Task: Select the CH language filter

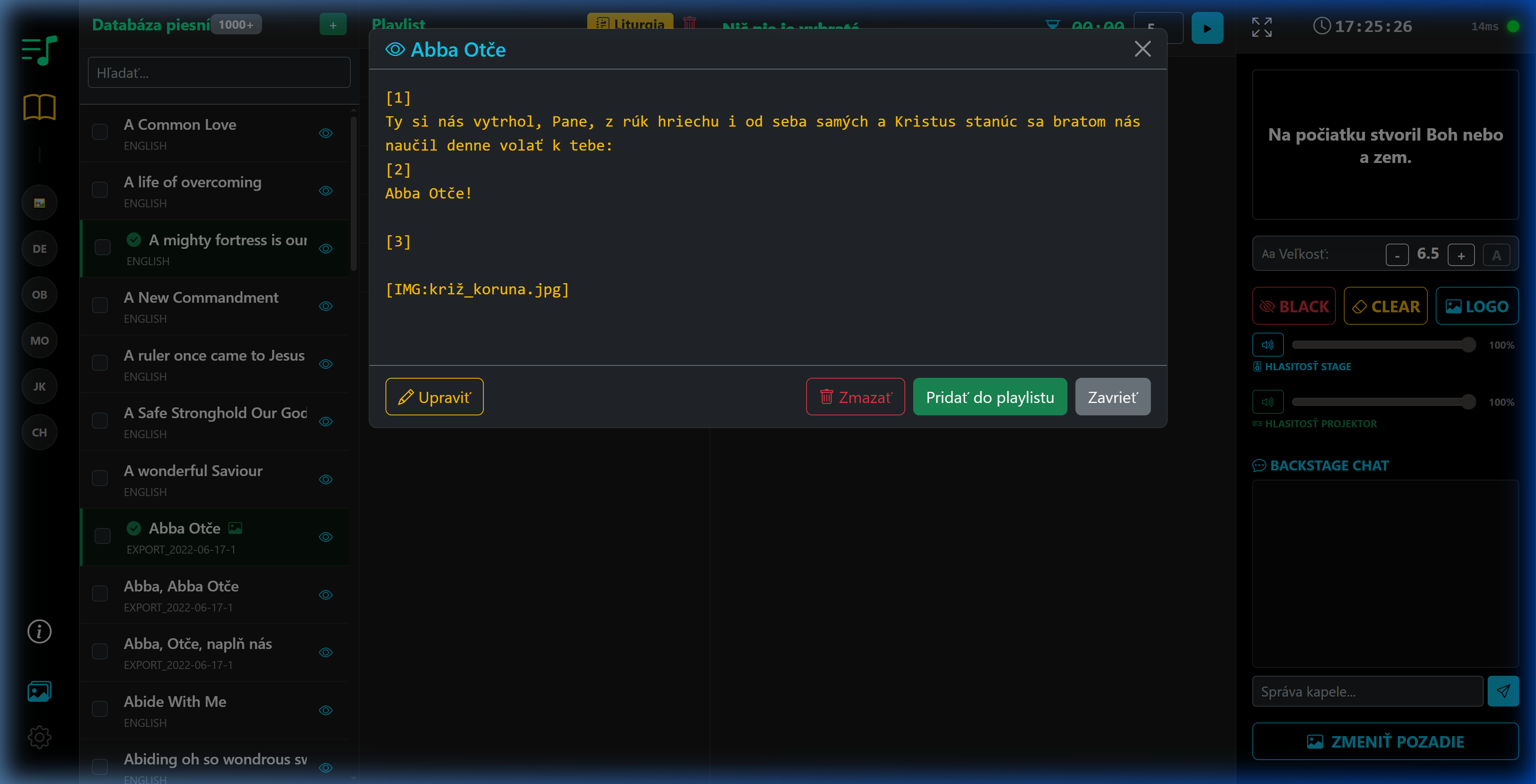Action: (x=40, y=432)
